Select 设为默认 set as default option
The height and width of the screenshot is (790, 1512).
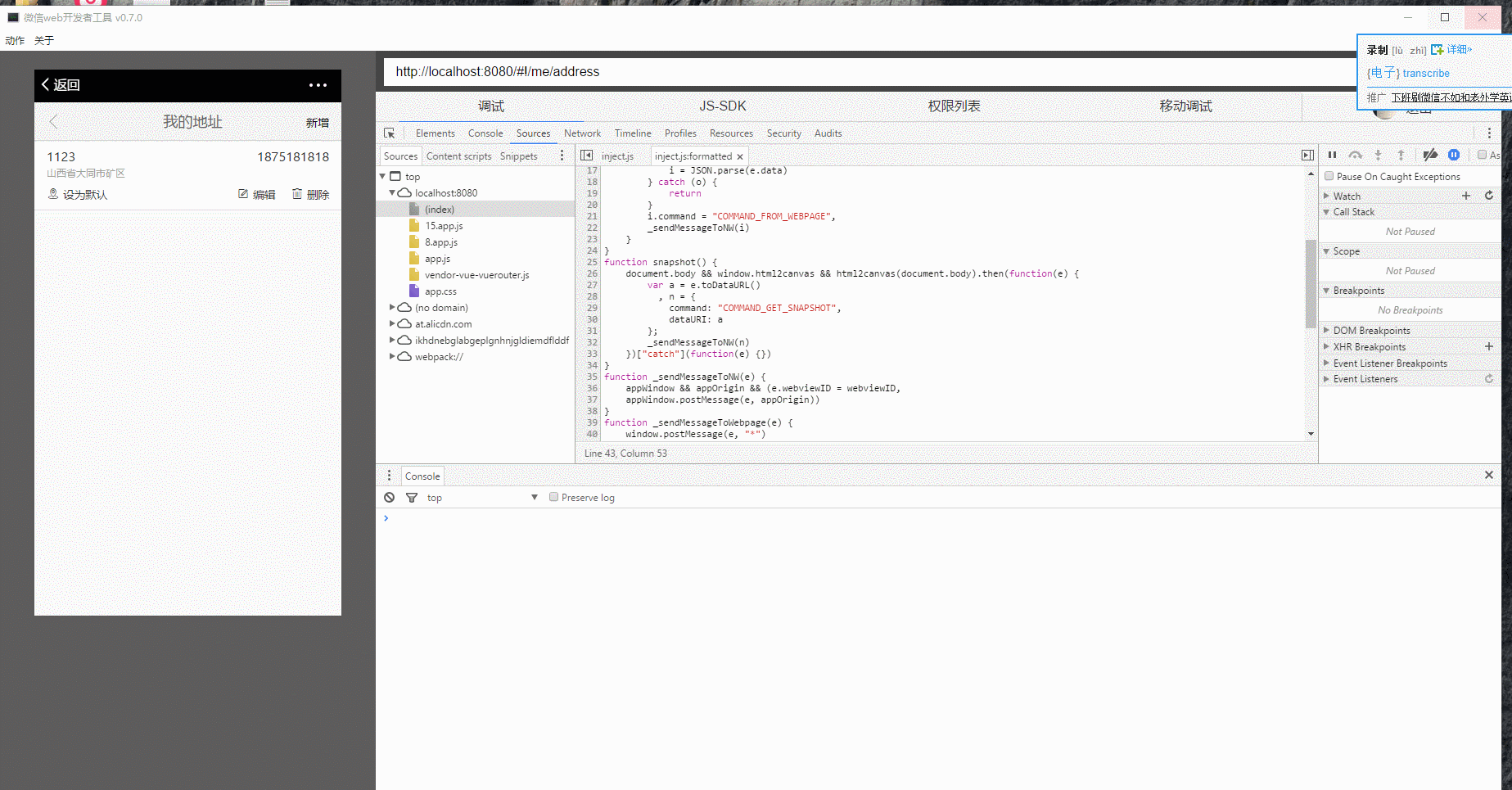tap(77, 195)
